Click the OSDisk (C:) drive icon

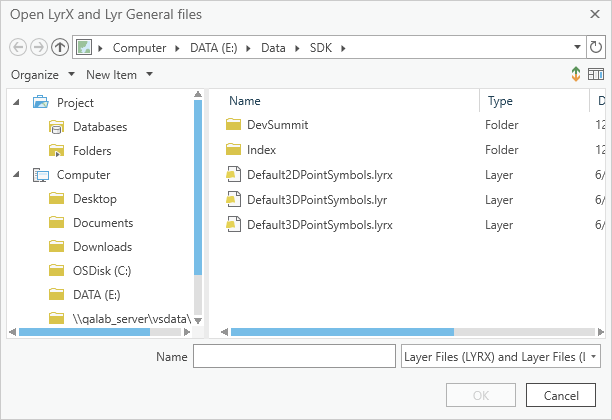pos(57,271)
